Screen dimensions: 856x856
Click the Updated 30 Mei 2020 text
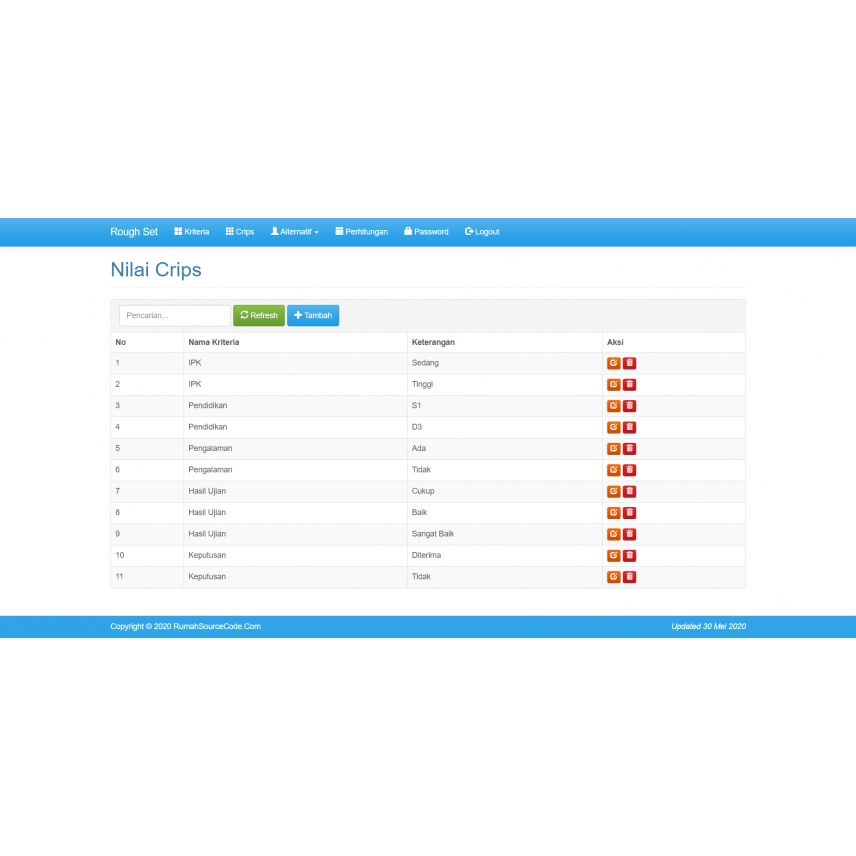coord(709,627)
